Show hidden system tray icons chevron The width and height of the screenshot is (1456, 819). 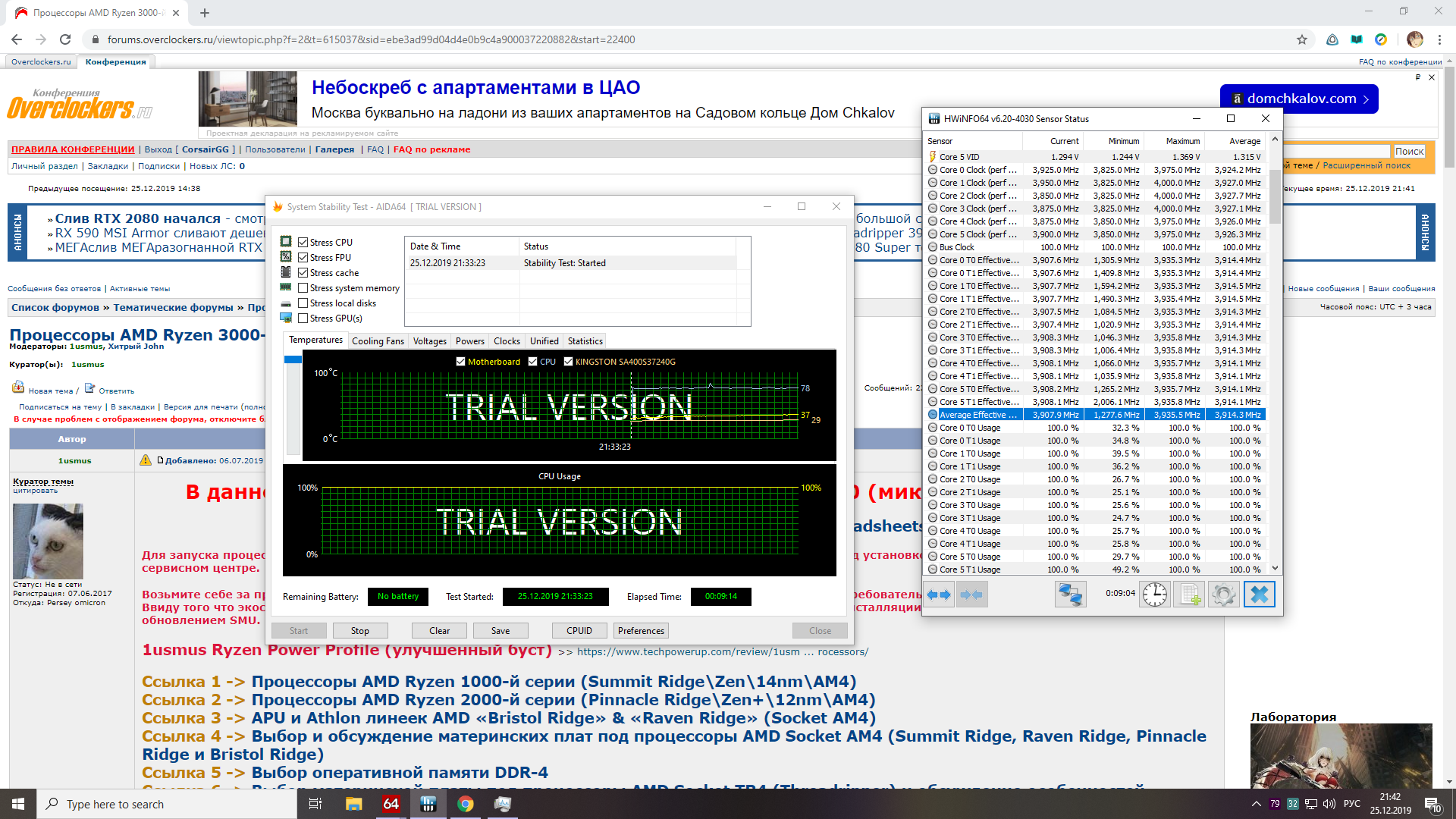tap(1256, 804)
